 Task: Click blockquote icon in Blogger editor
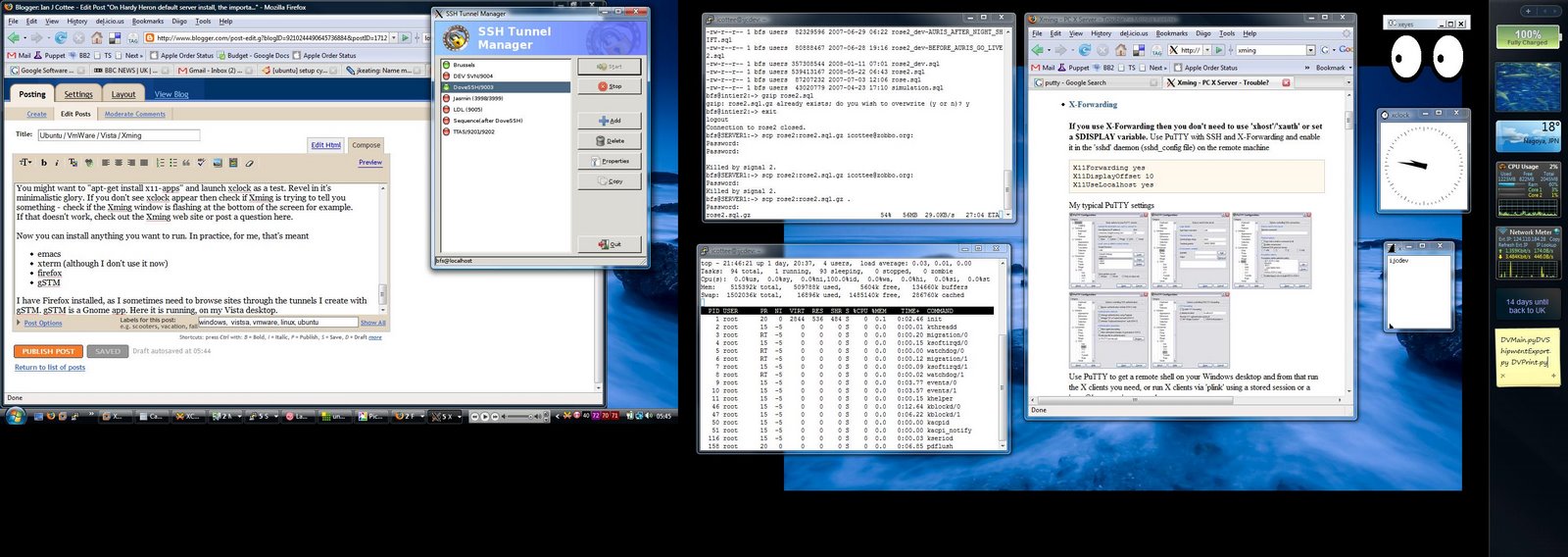tap(187, 163)
